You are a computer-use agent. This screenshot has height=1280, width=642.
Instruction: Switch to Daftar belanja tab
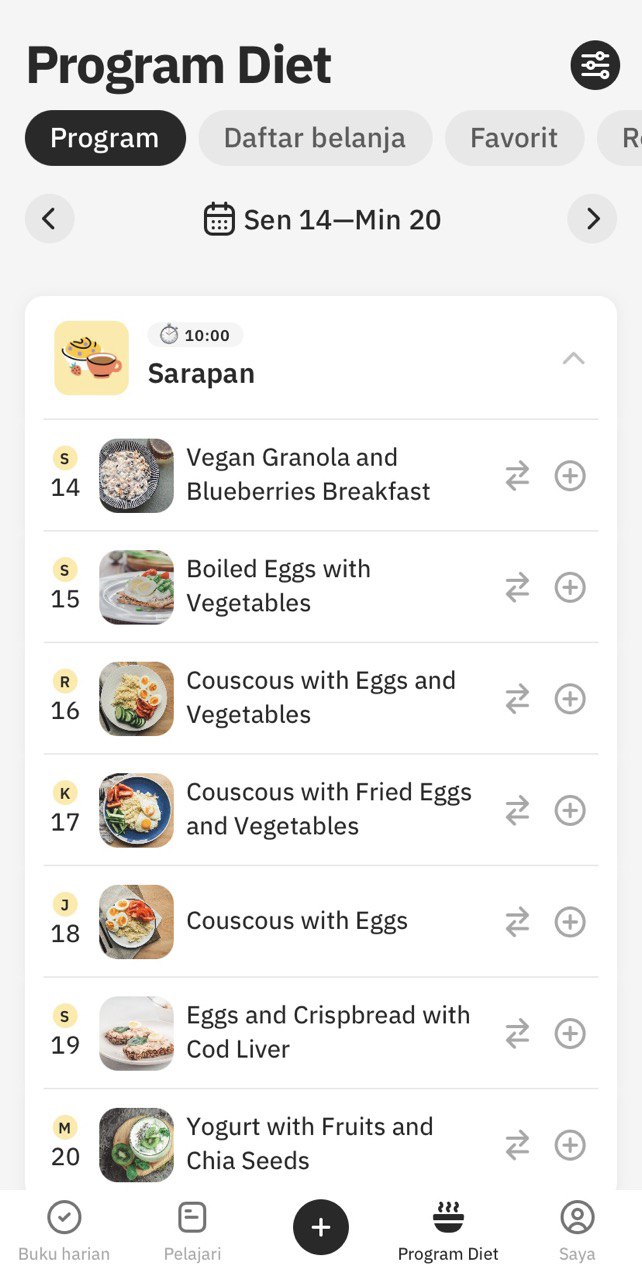point(315,138)
